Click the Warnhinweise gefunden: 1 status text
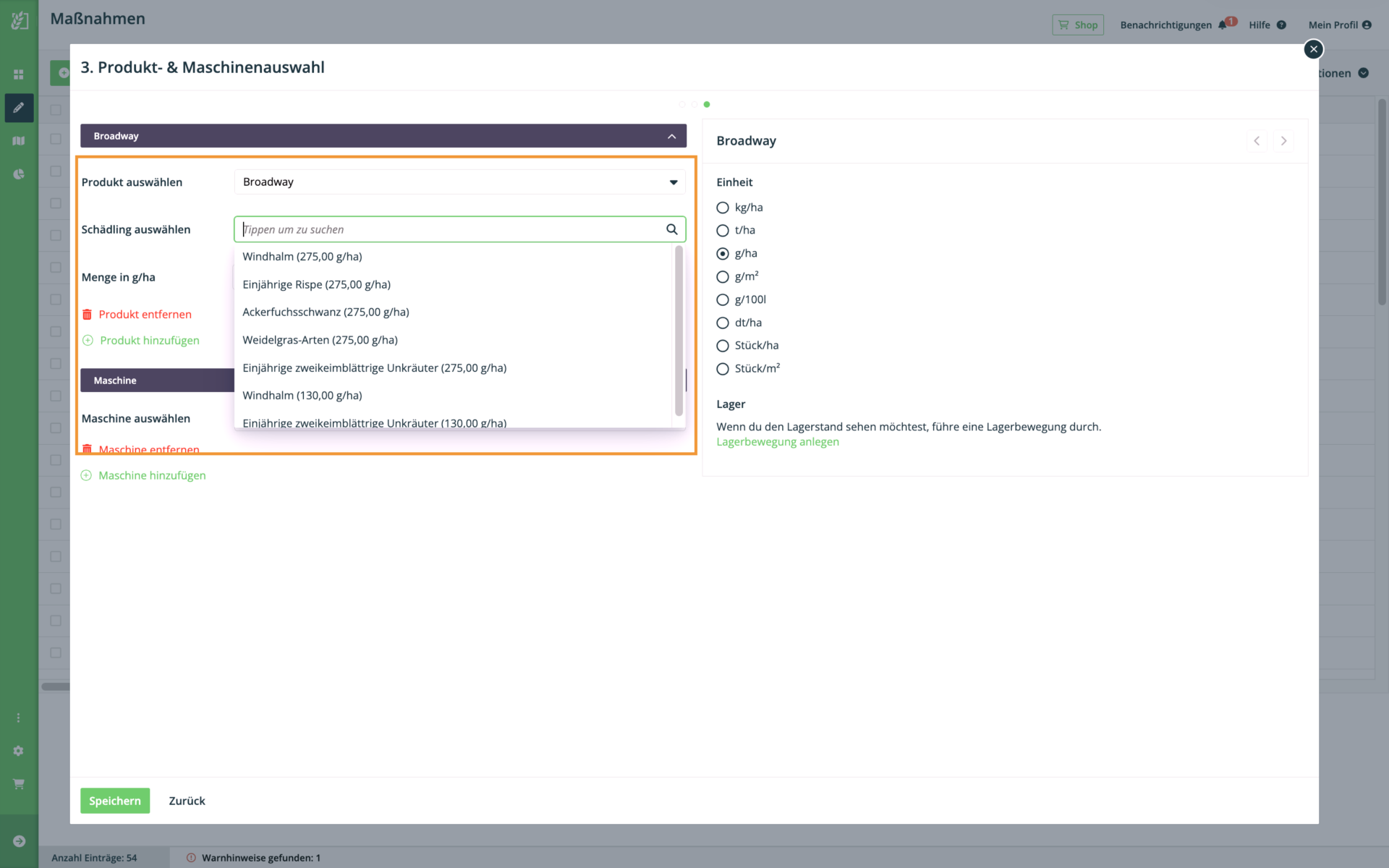The height and width of the screenshot is (868, 1389). coord(261,858)
